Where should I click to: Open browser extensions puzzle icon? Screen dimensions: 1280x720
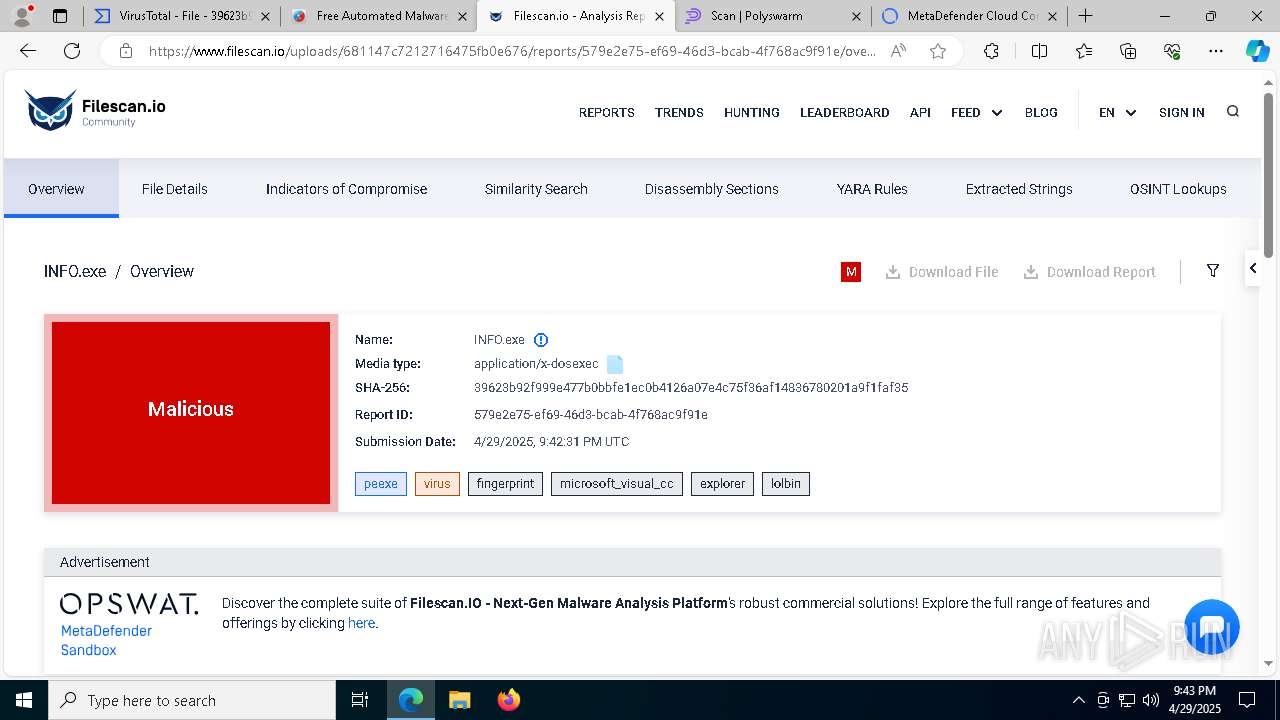coord(991,51)
